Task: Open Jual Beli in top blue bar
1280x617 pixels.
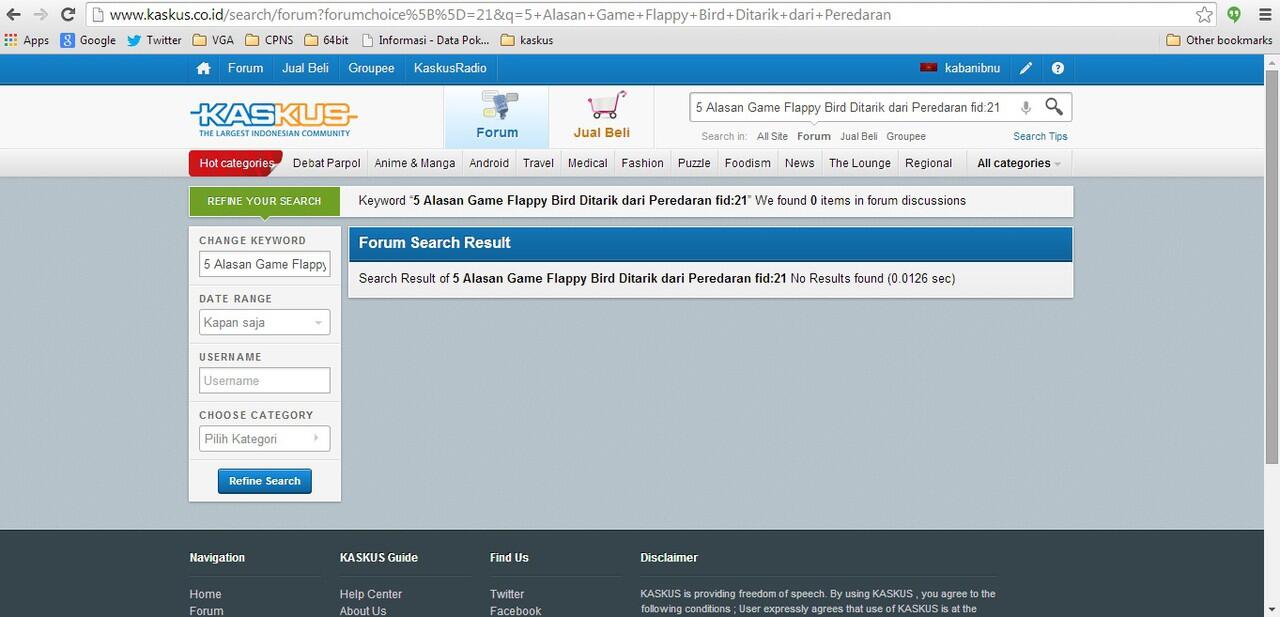Action: (x=305, y=68)
